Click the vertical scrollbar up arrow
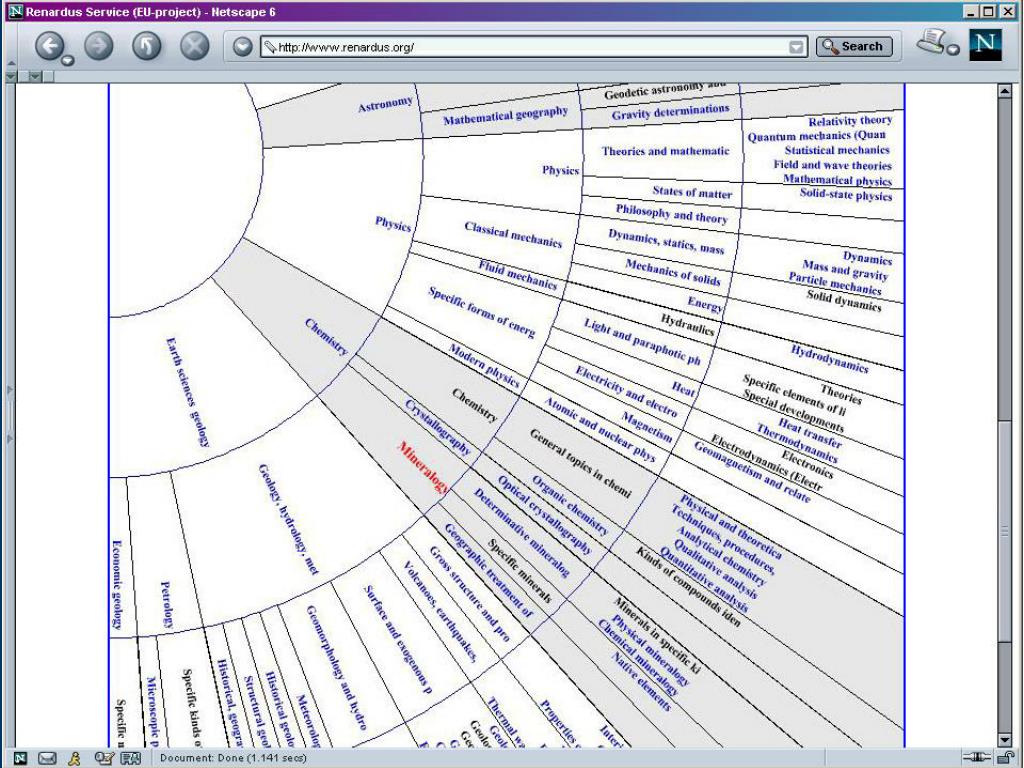Viewport: 1024px width, 768px height. [x=1005, y=91]
